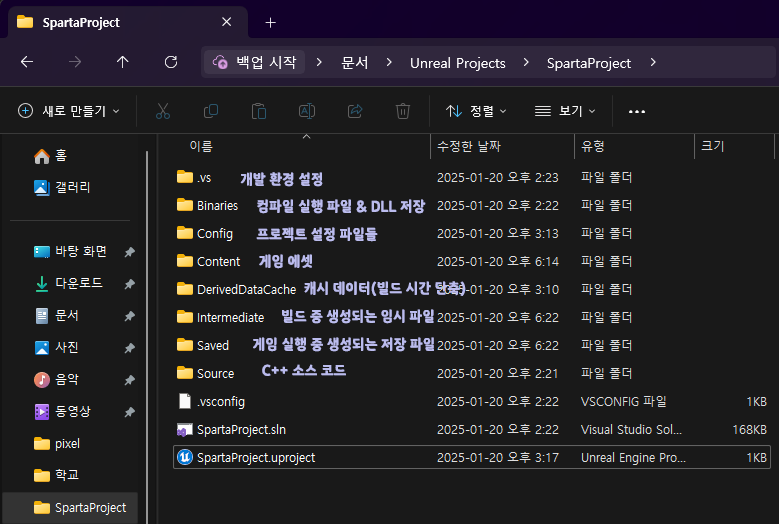Navigate to 문서 breadcrumb
This screenshot has height=524, width=779.
click(355, 63)
